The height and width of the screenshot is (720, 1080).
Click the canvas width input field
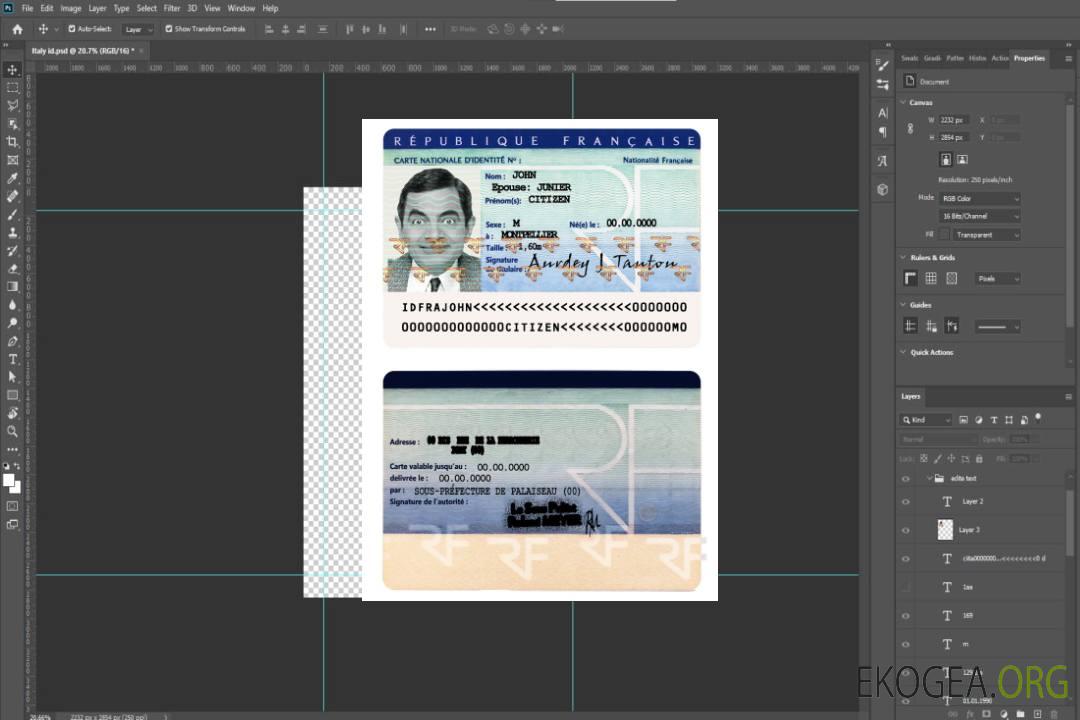(954, 120)
